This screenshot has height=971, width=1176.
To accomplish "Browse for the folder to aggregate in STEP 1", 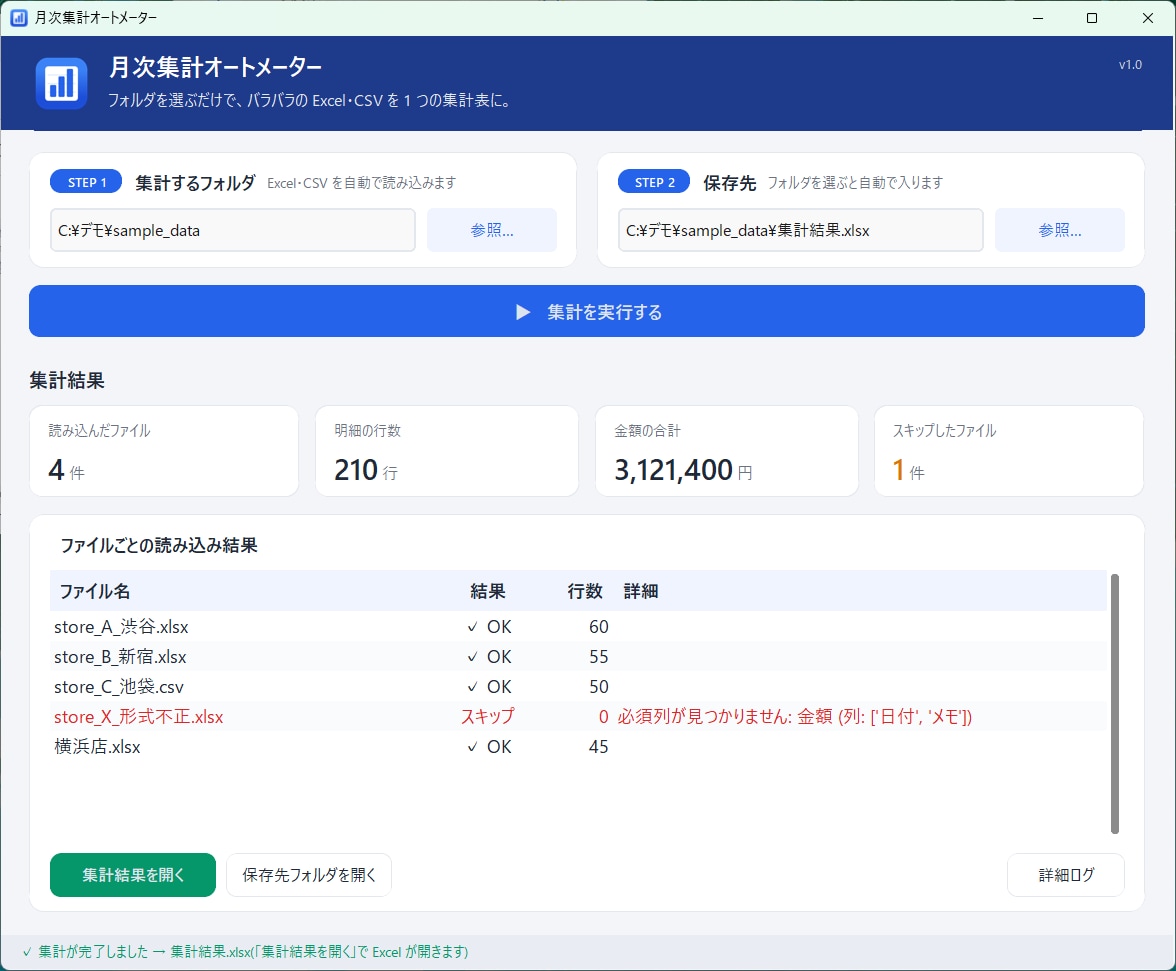I will click(492, 230).
